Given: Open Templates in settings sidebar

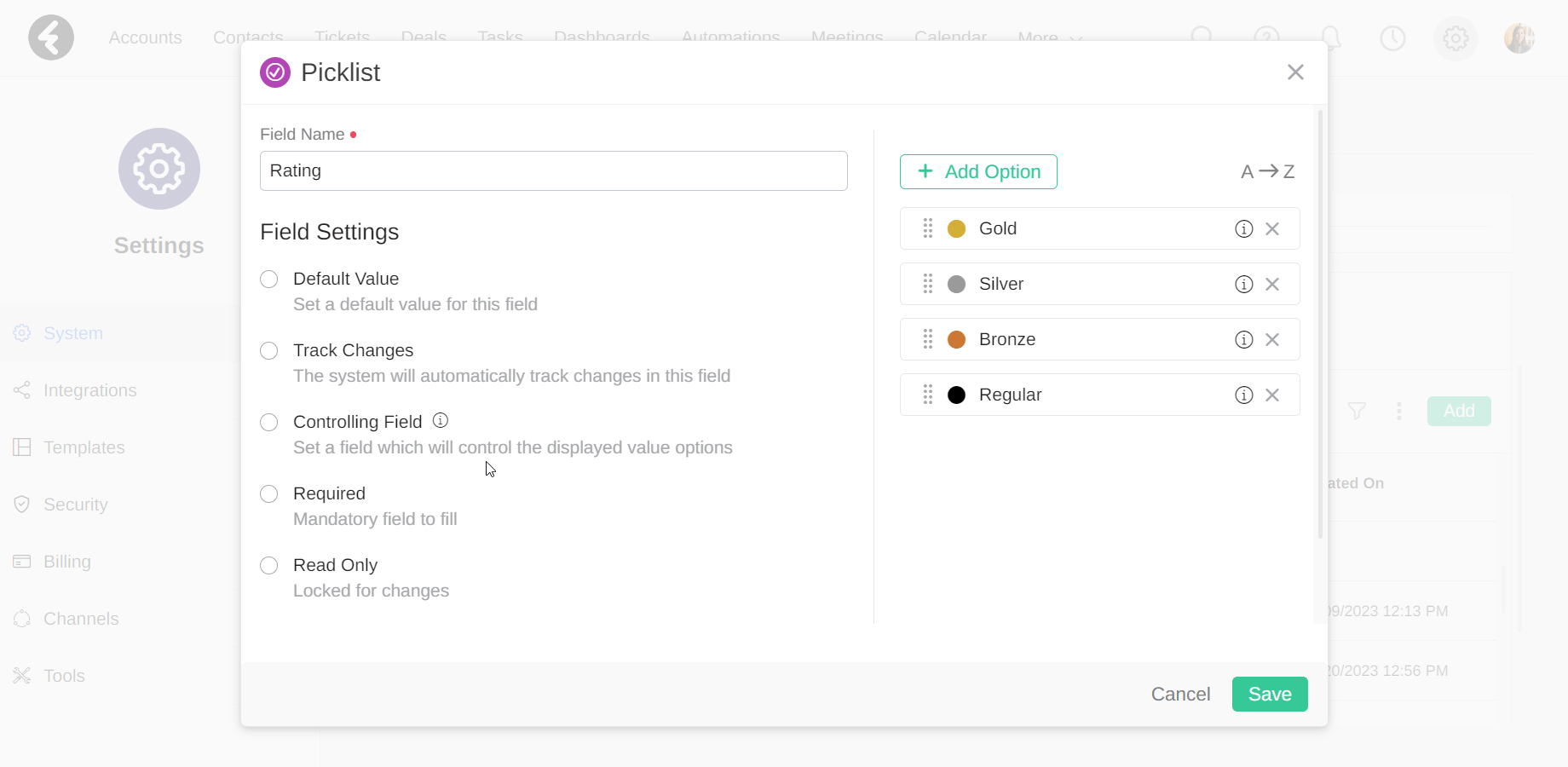Looking at the screenshot, I should coord(69,447).
